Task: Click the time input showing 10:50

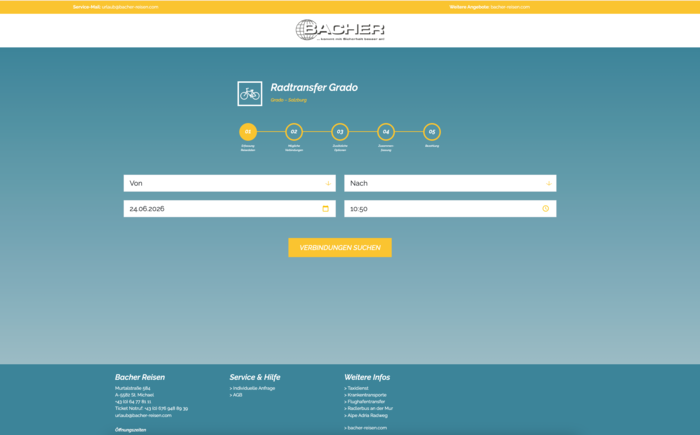Action: coord(450,209)
